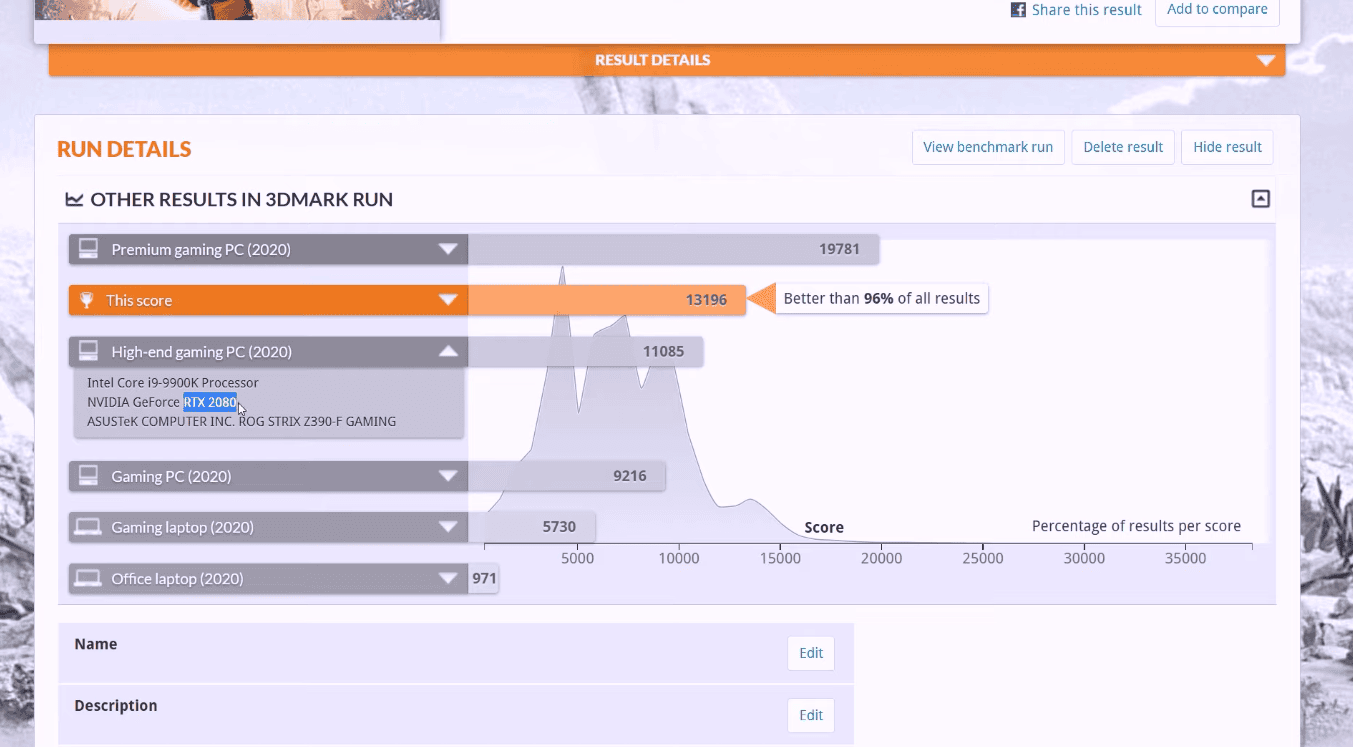Click the monitor icon for Gaming PC (2020)
This screenshot has width=1353, height=747.
point(88,476)
